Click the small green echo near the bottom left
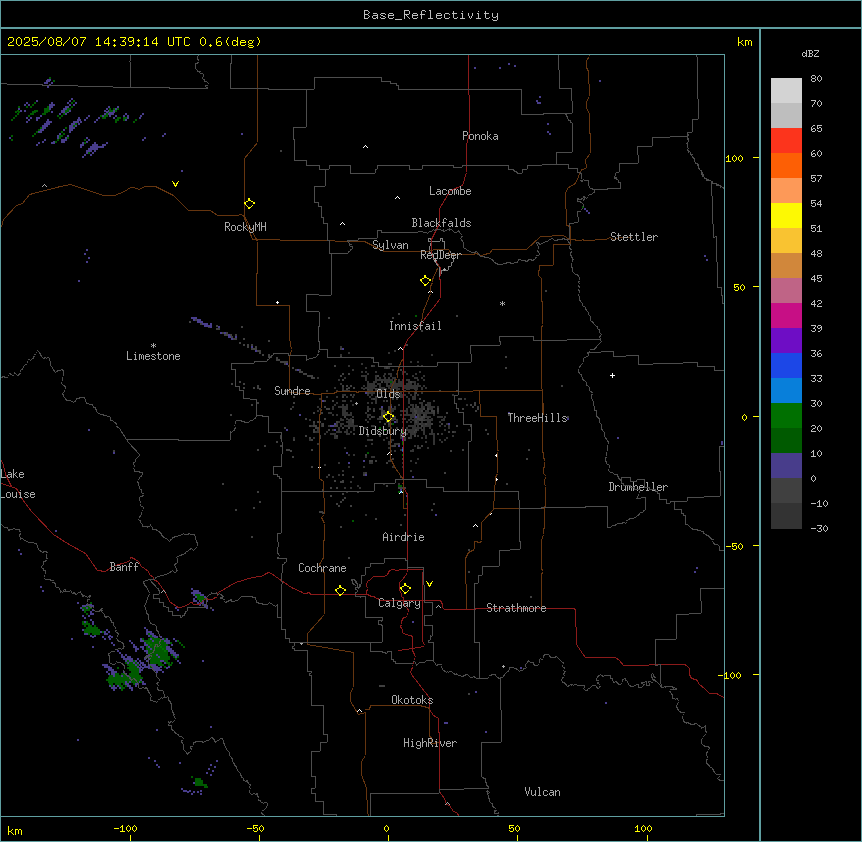Image resolution: width=862 pixels, height=842 pixels. (x=199, y=782)
